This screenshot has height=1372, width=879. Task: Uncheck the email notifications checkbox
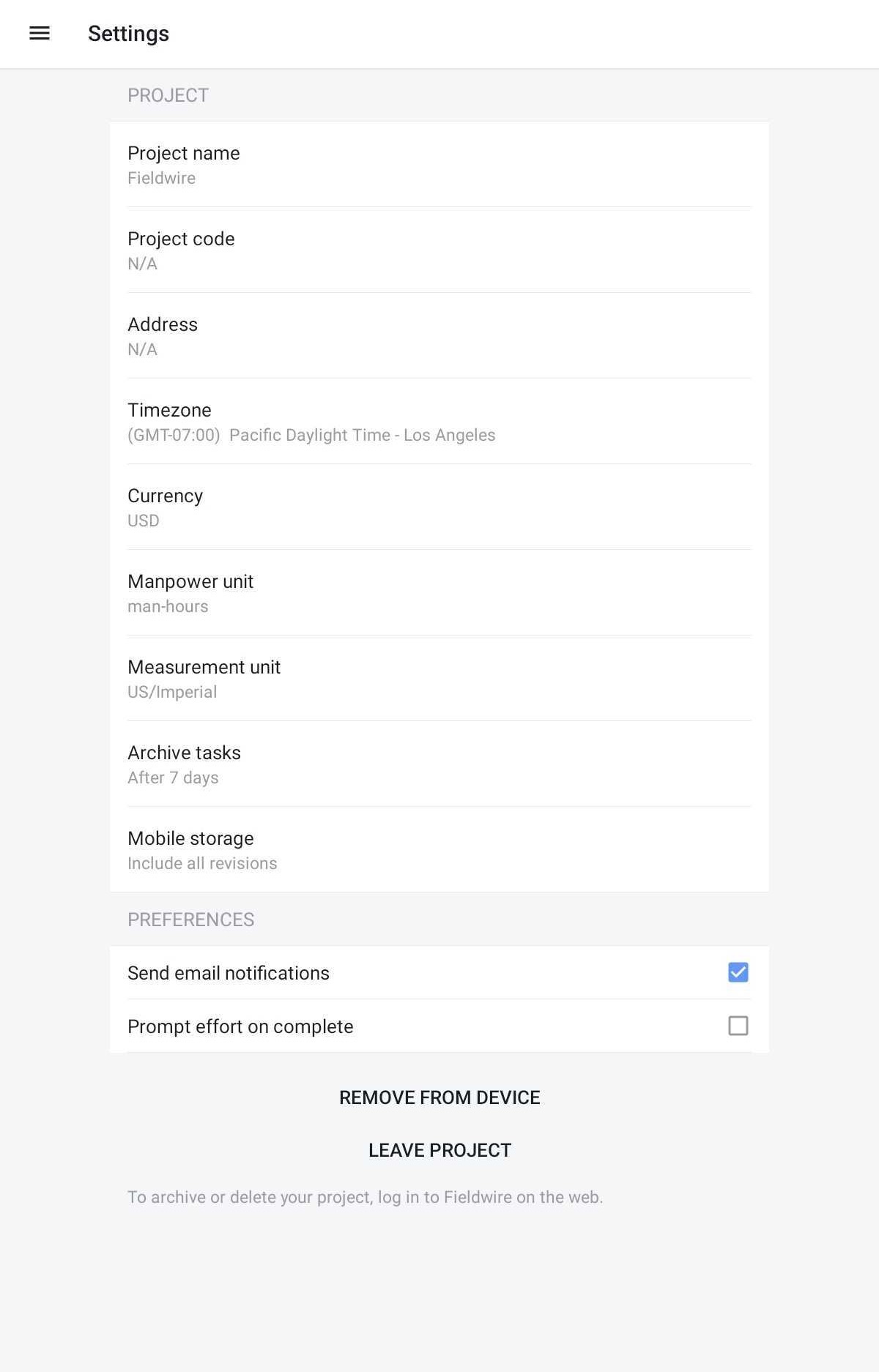738,972
